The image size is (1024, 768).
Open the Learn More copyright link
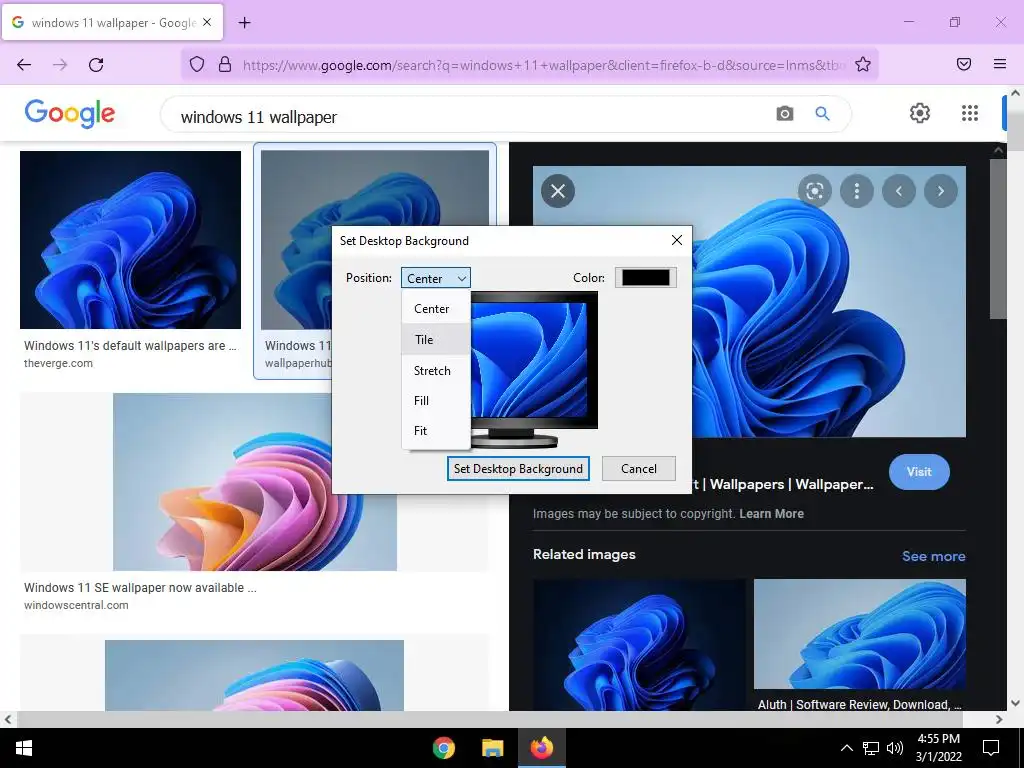[x=771, y=513]
